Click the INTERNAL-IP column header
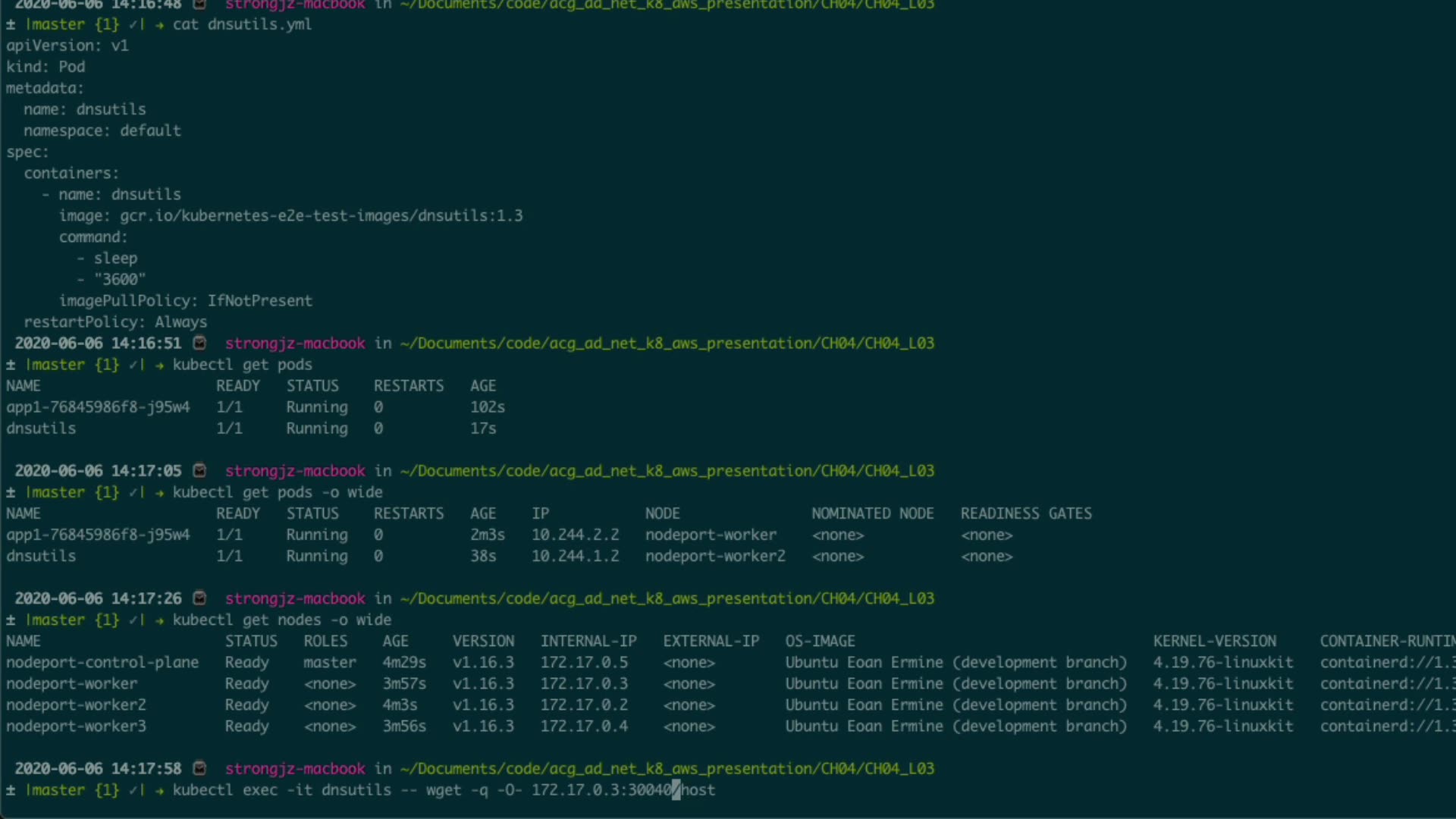 (588, 641)
